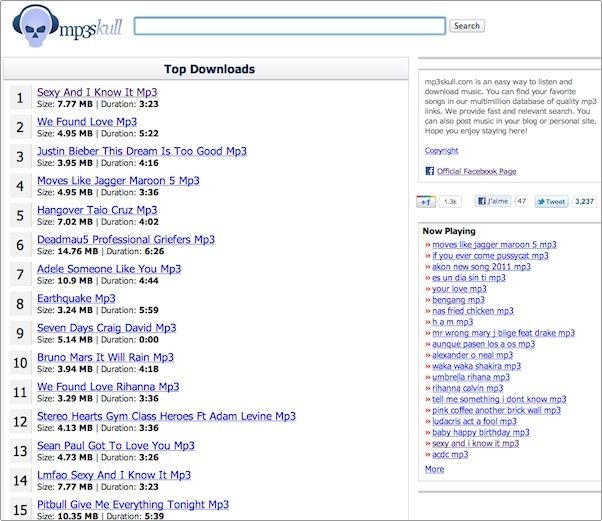Click the Search button
Viewport: 602px width, 521px height.
tap(467, 26)
